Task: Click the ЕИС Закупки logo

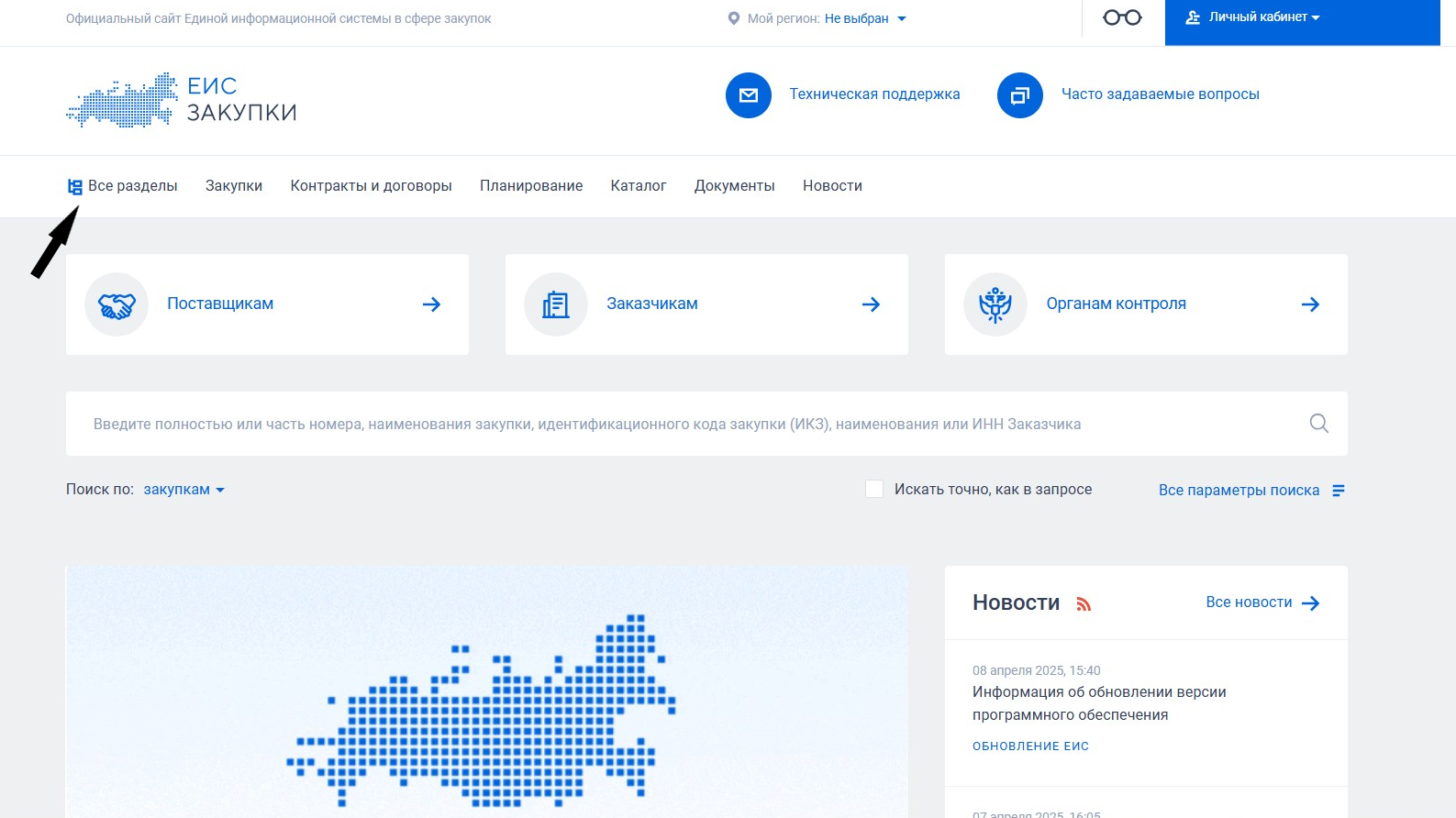Action: click(182, 100)
